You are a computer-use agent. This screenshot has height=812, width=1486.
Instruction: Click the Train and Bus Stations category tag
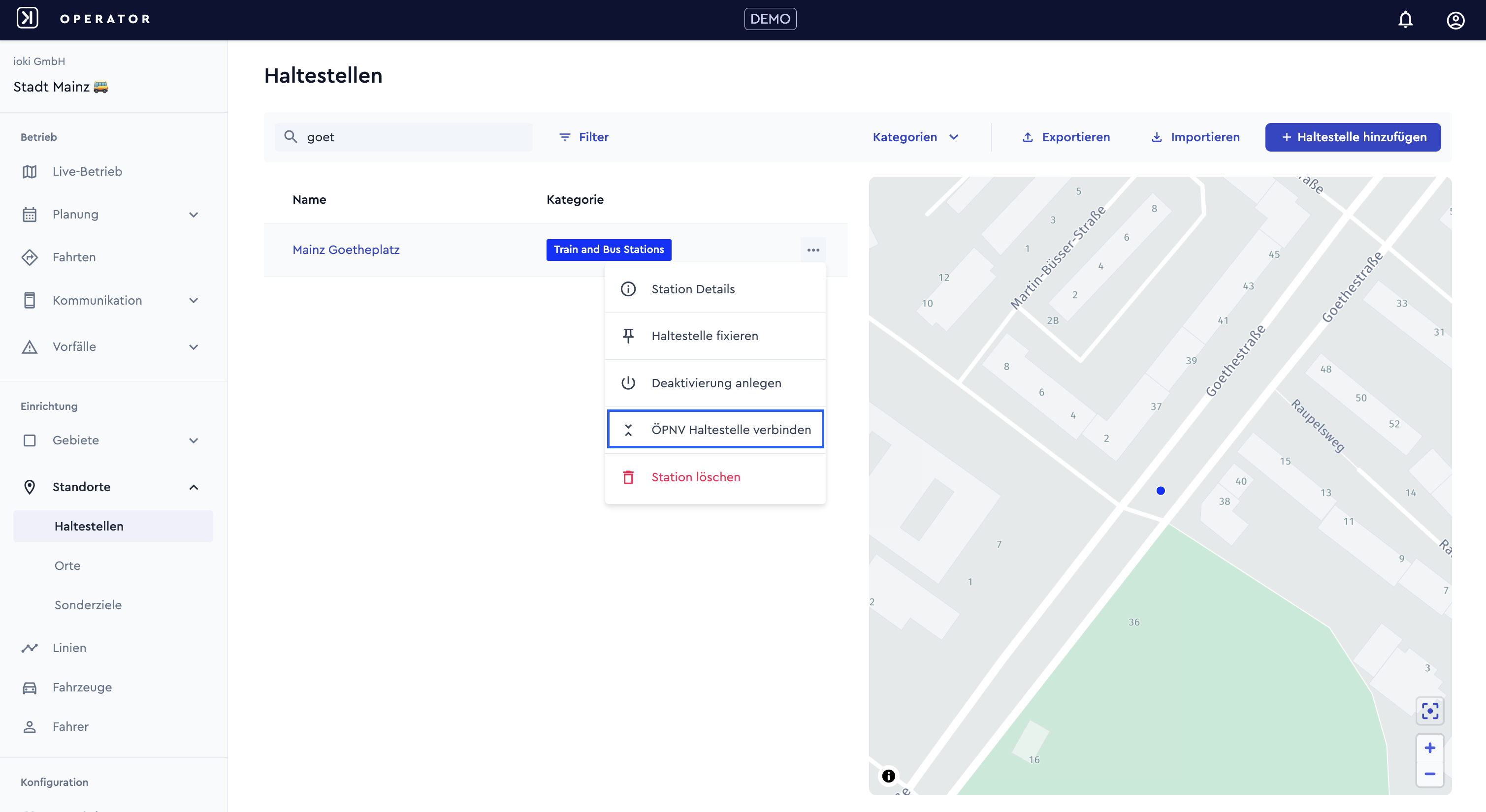(x=609, y=250)
